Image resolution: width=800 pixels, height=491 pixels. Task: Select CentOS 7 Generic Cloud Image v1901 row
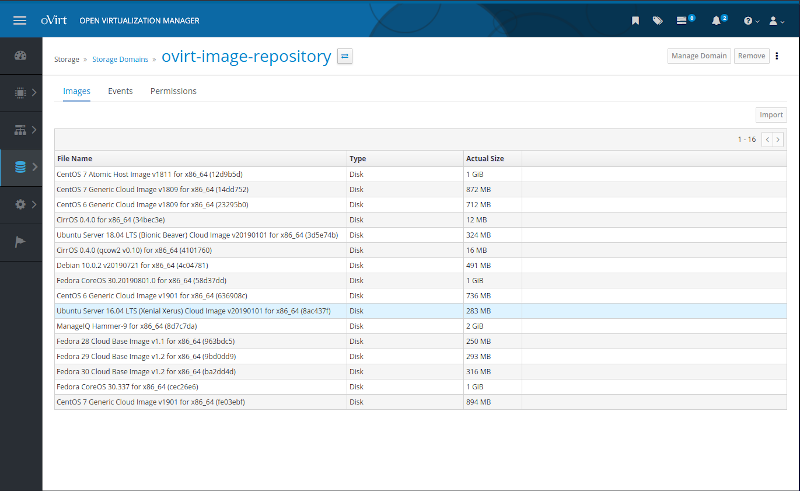point(420,402)
